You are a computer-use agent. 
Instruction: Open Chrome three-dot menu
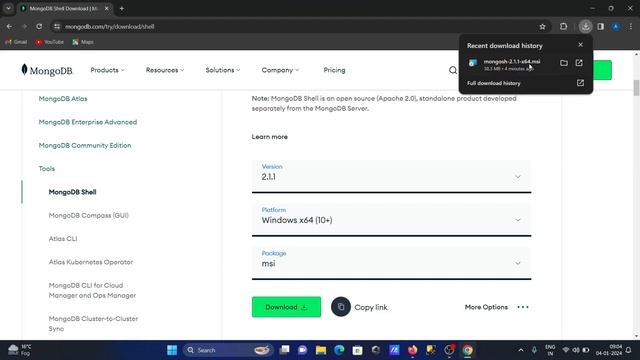tap(631, 27)
